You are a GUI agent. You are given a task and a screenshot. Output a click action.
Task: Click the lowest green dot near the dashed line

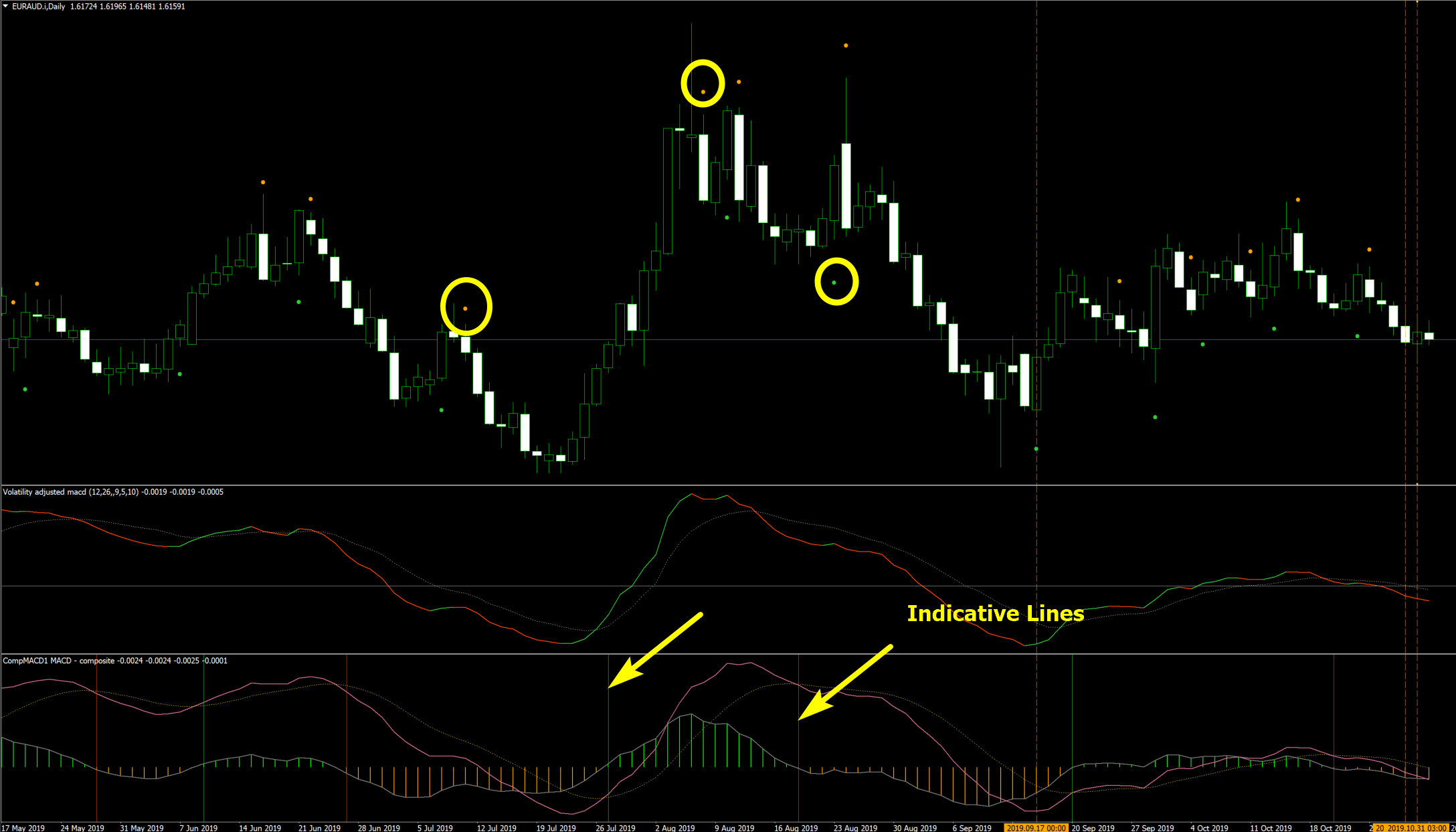pos(1036,448)
